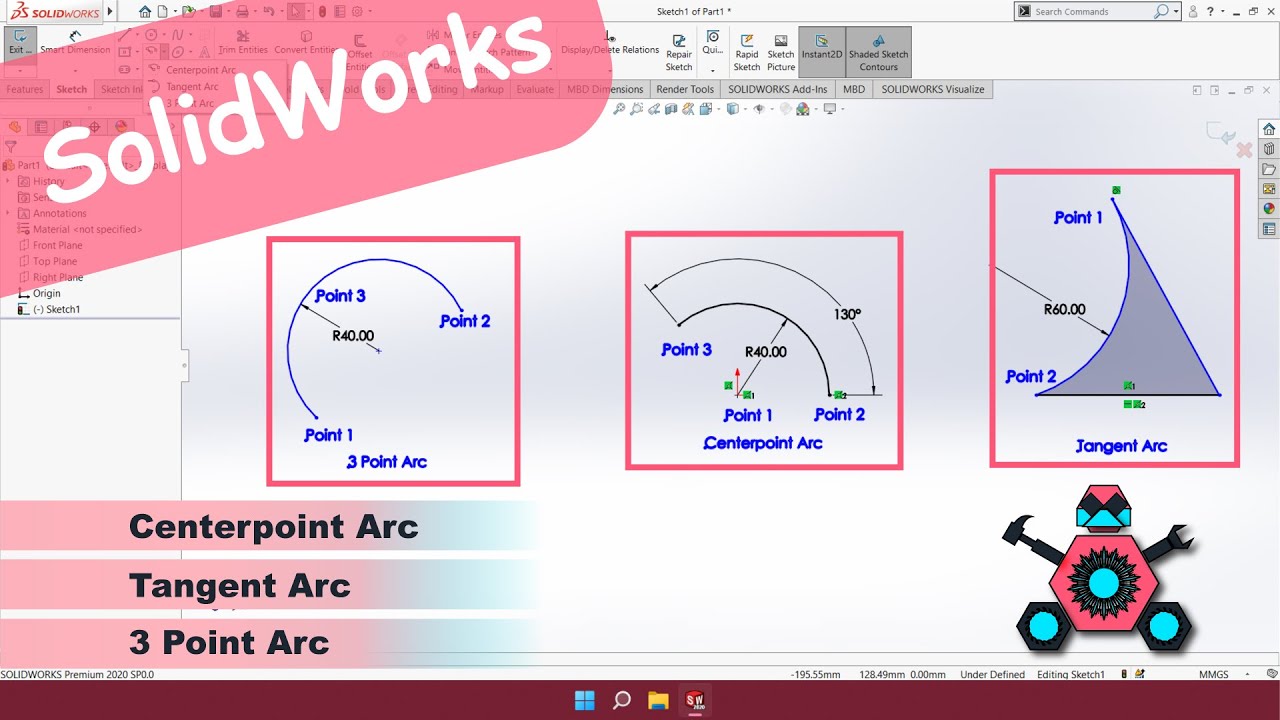Click Editing Sketch1 in the status bar

click(x=1071, y=674)
